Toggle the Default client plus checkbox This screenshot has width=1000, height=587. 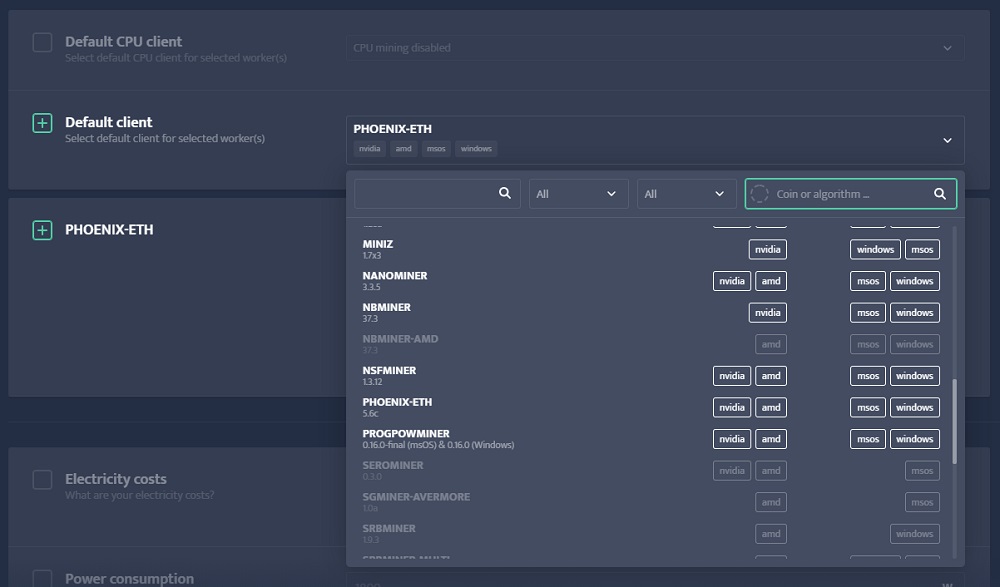[42, 123]
